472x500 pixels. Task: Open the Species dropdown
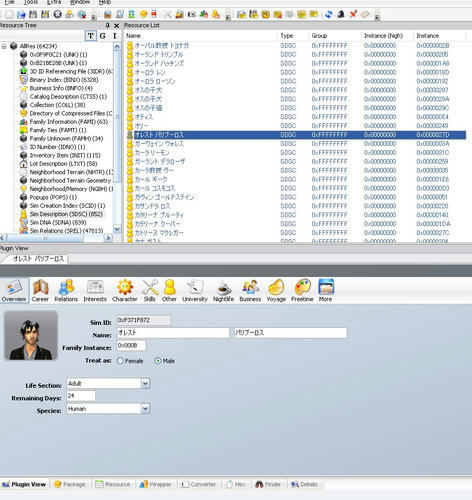[x=145, y=409]
